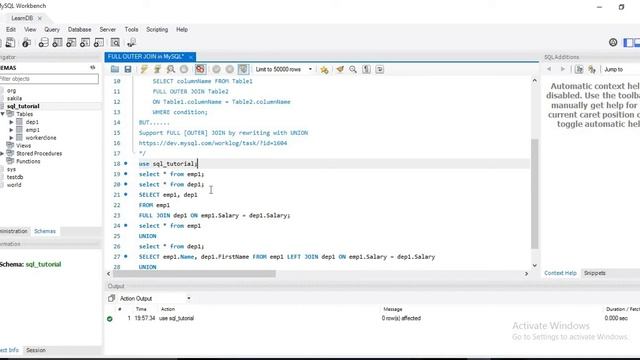Image resolution: width=640 pixels, height=360 pixels.
Task: Toggle continue-on-error execution mode
Action: tap(200, 69)
